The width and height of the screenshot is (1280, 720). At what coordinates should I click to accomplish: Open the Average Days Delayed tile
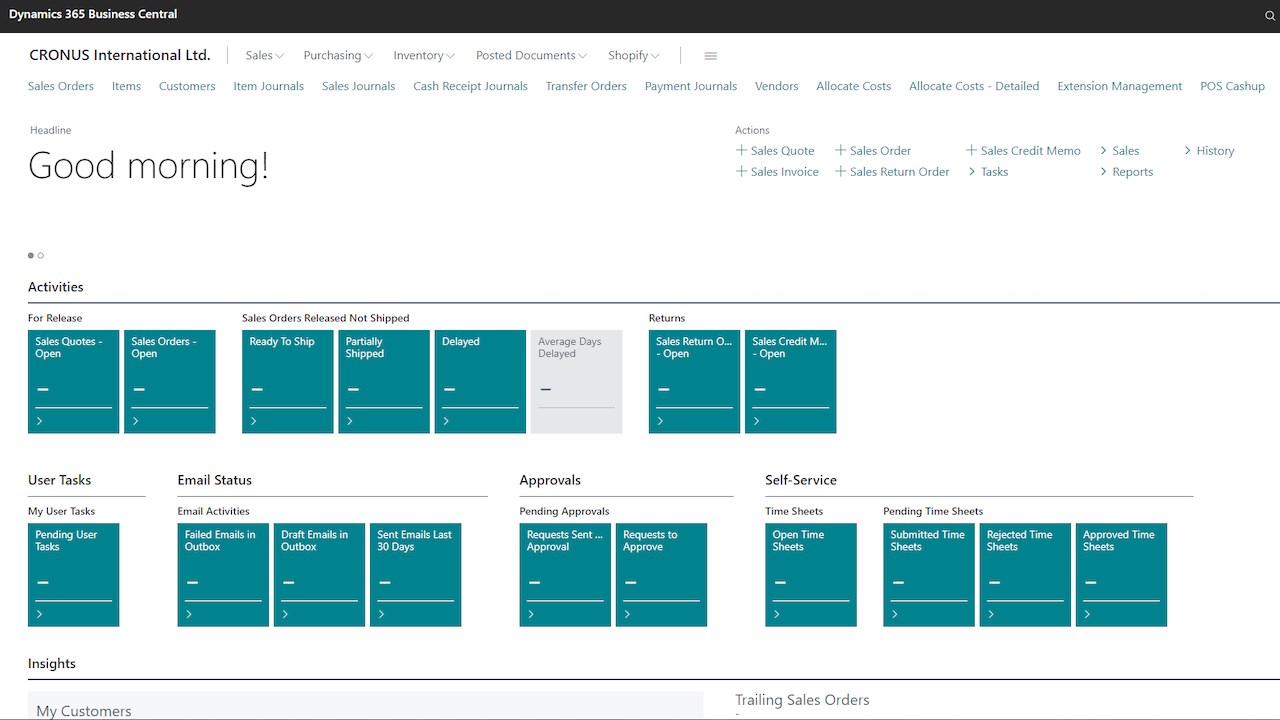(x=576, y=382)
